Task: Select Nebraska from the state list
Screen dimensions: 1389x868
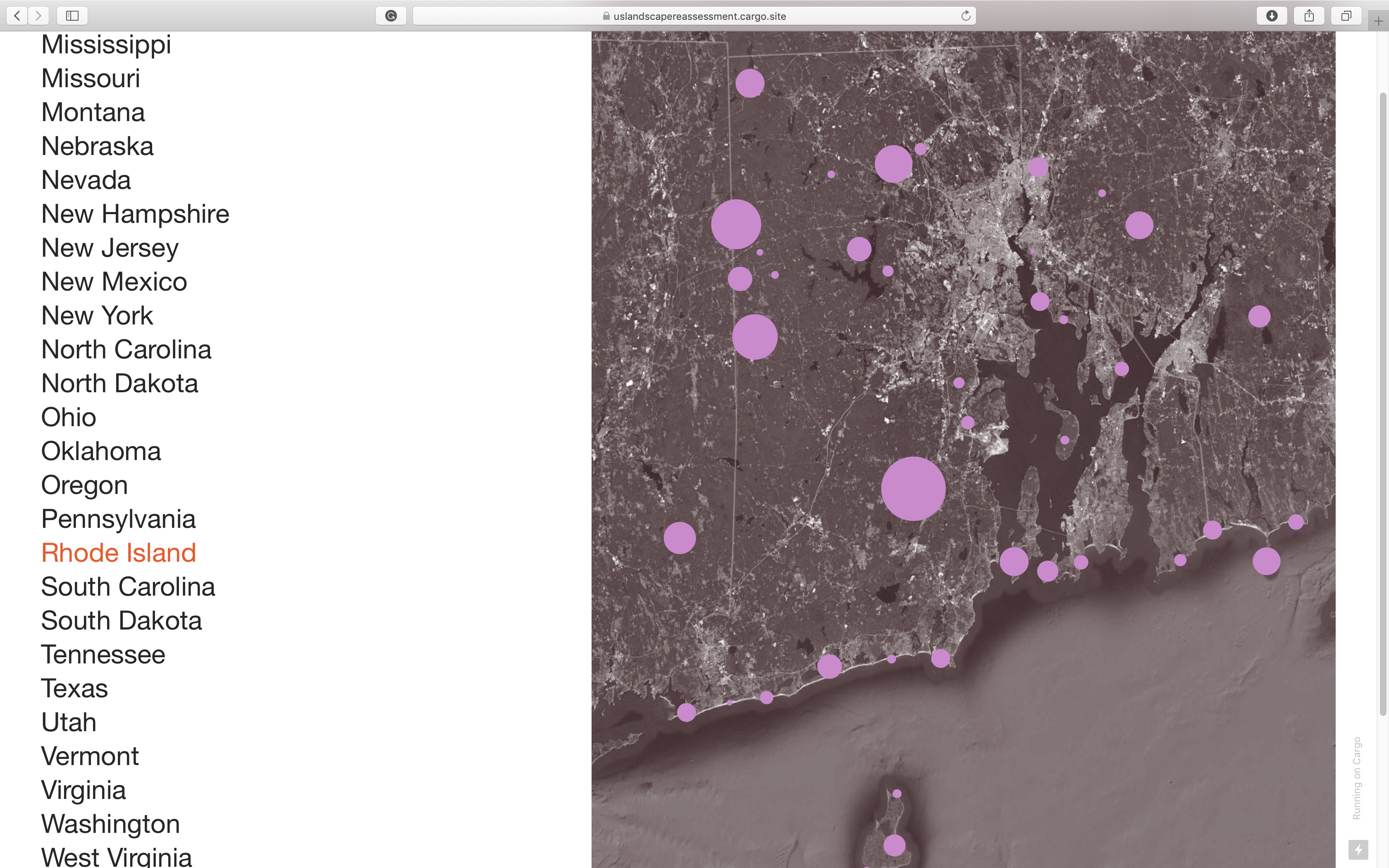Action: tap(98, 146)
